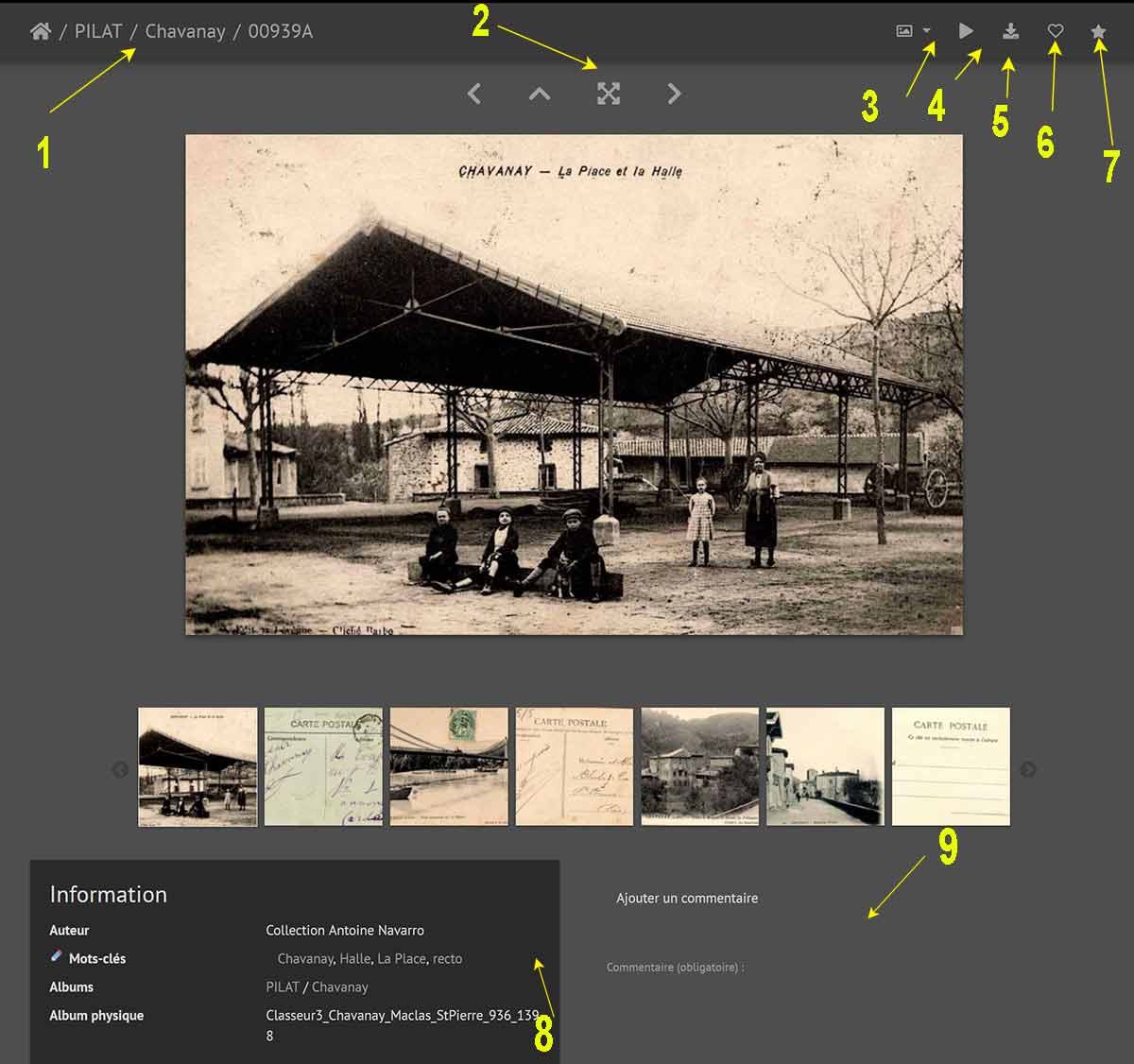Add photo to favorites with heart icon

(1056, 31)
